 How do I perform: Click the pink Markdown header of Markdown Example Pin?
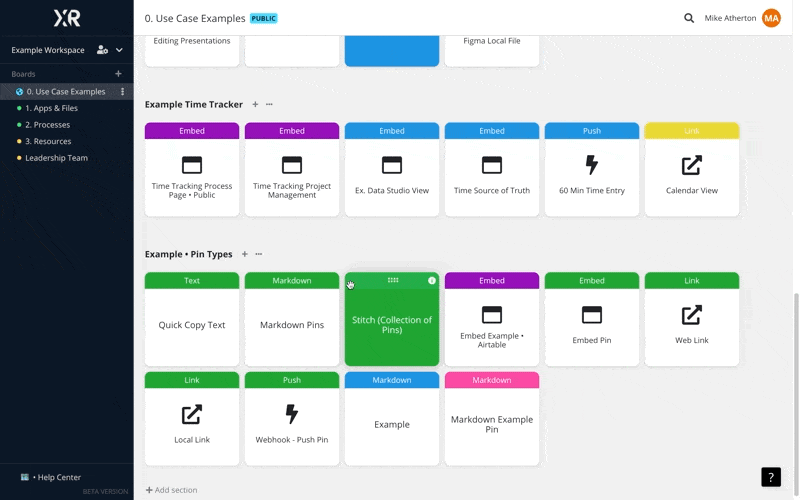click(x=492, y=380)
